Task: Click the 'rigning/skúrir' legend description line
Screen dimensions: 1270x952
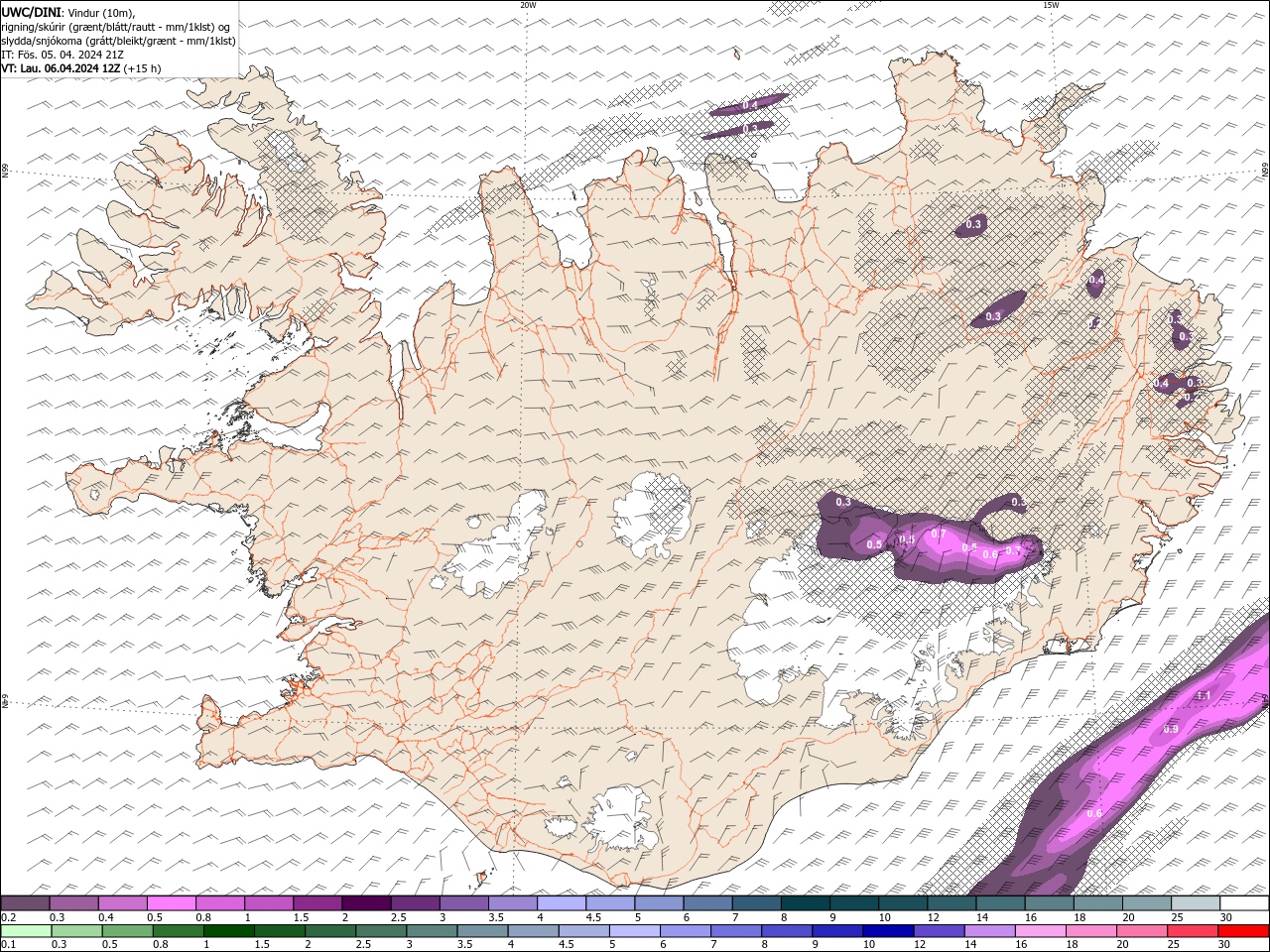Action: (x=116, y=26)
